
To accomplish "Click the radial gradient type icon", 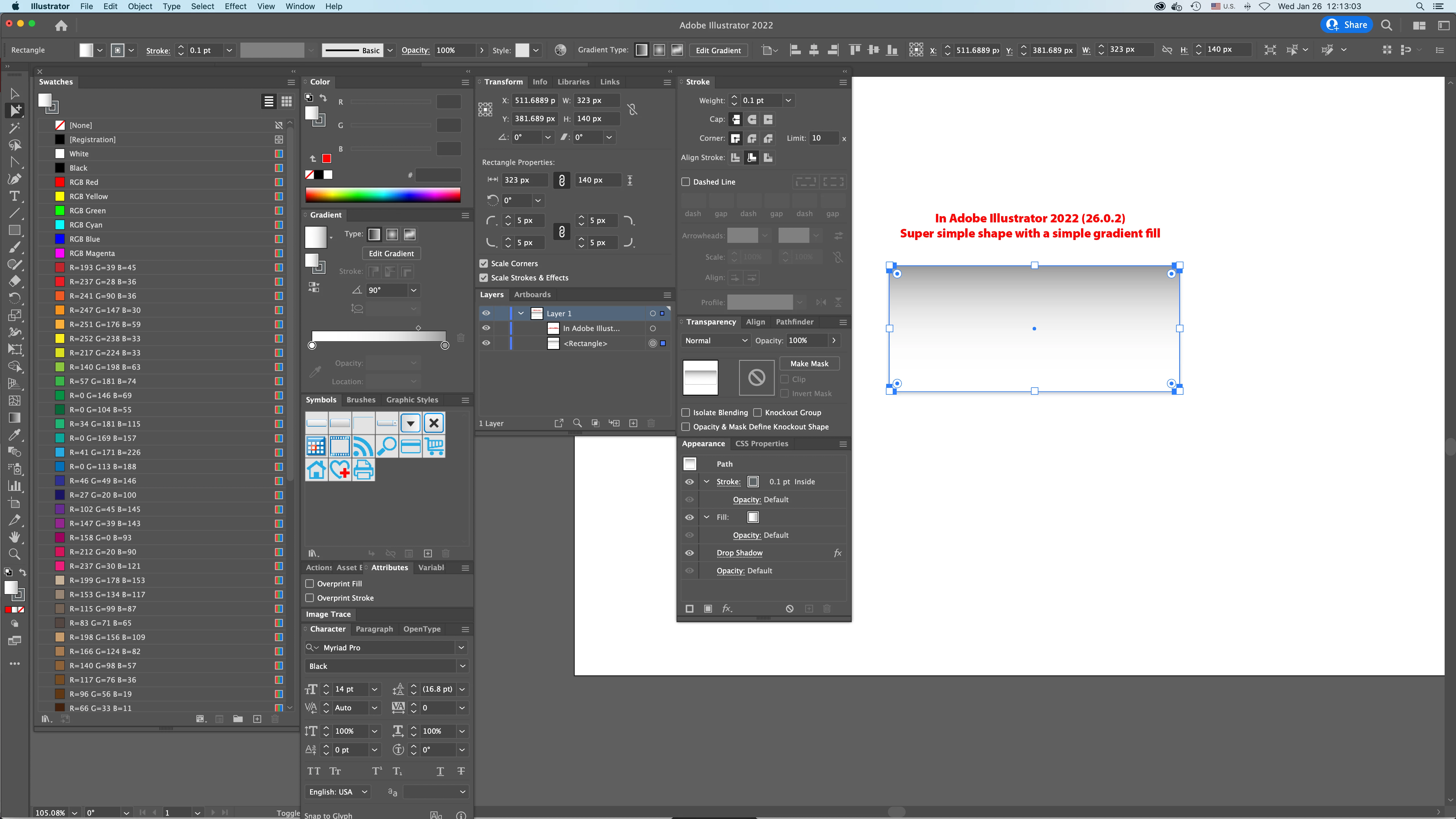I will (x=392, y=234).
